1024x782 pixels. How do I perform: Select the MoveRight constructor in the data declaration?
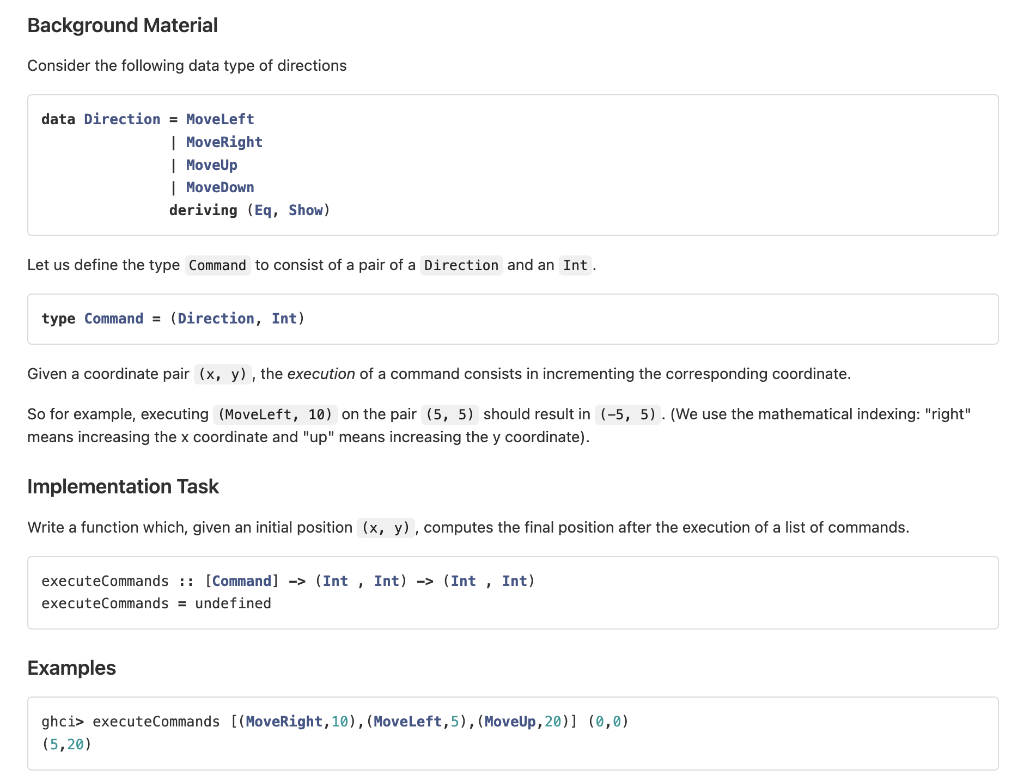coord(224,141)
